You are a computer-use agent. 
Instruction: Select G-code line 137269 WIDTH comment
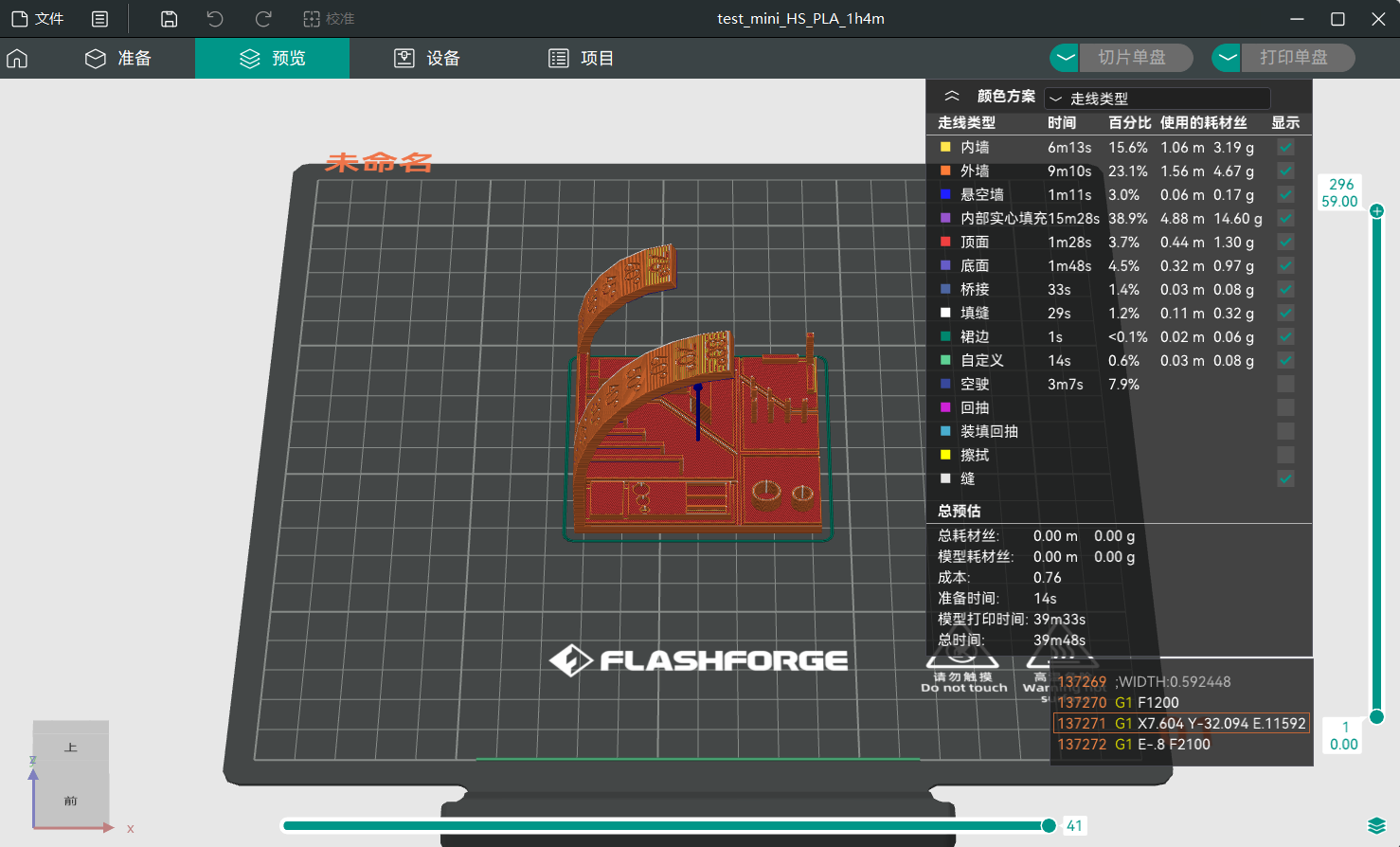pyautogui.click(x=1181, y=682)
